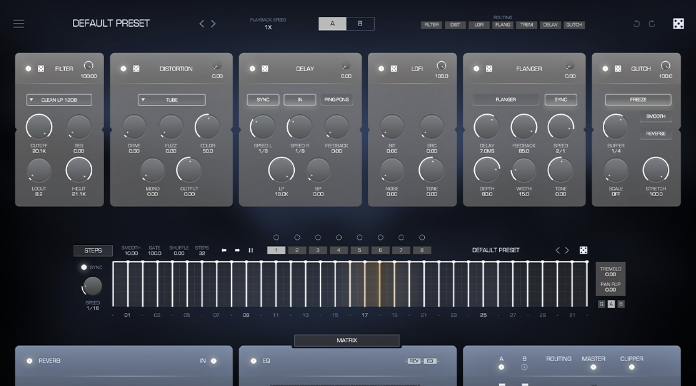Click circle above pattern slot 8
696x386 pixels.
pyautogui.click(x=422, y=237)
